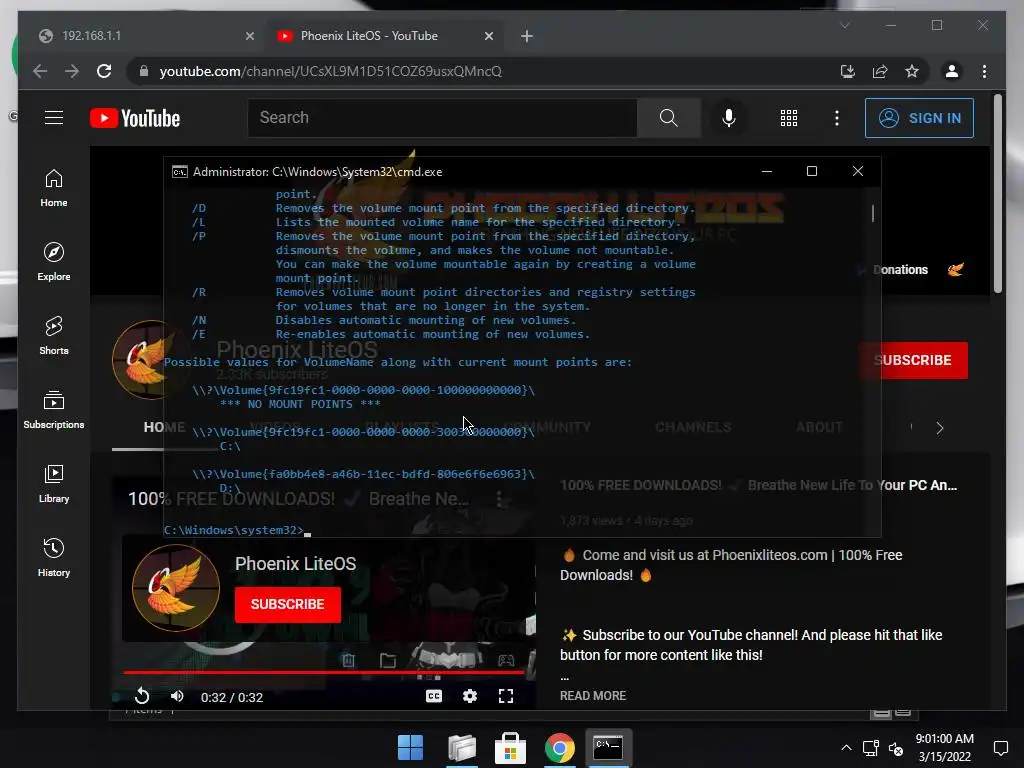Open the featured video title link
1024x768 pixels.
[x=758, y=485]
